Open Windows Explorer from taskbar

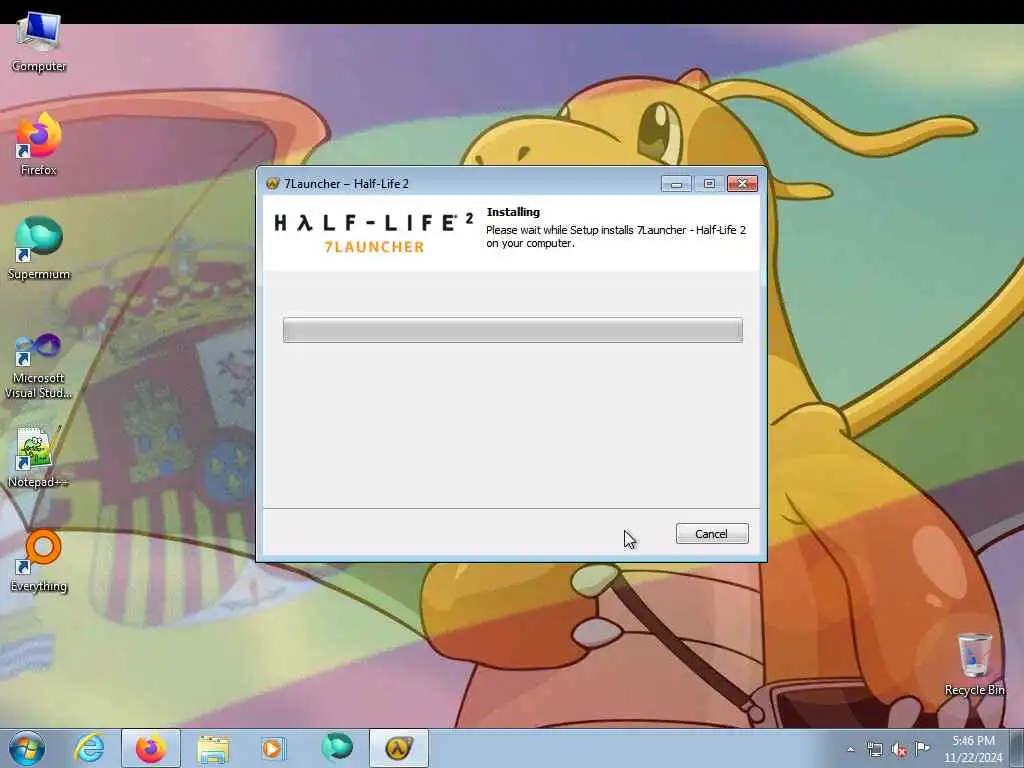coord(213,748)
